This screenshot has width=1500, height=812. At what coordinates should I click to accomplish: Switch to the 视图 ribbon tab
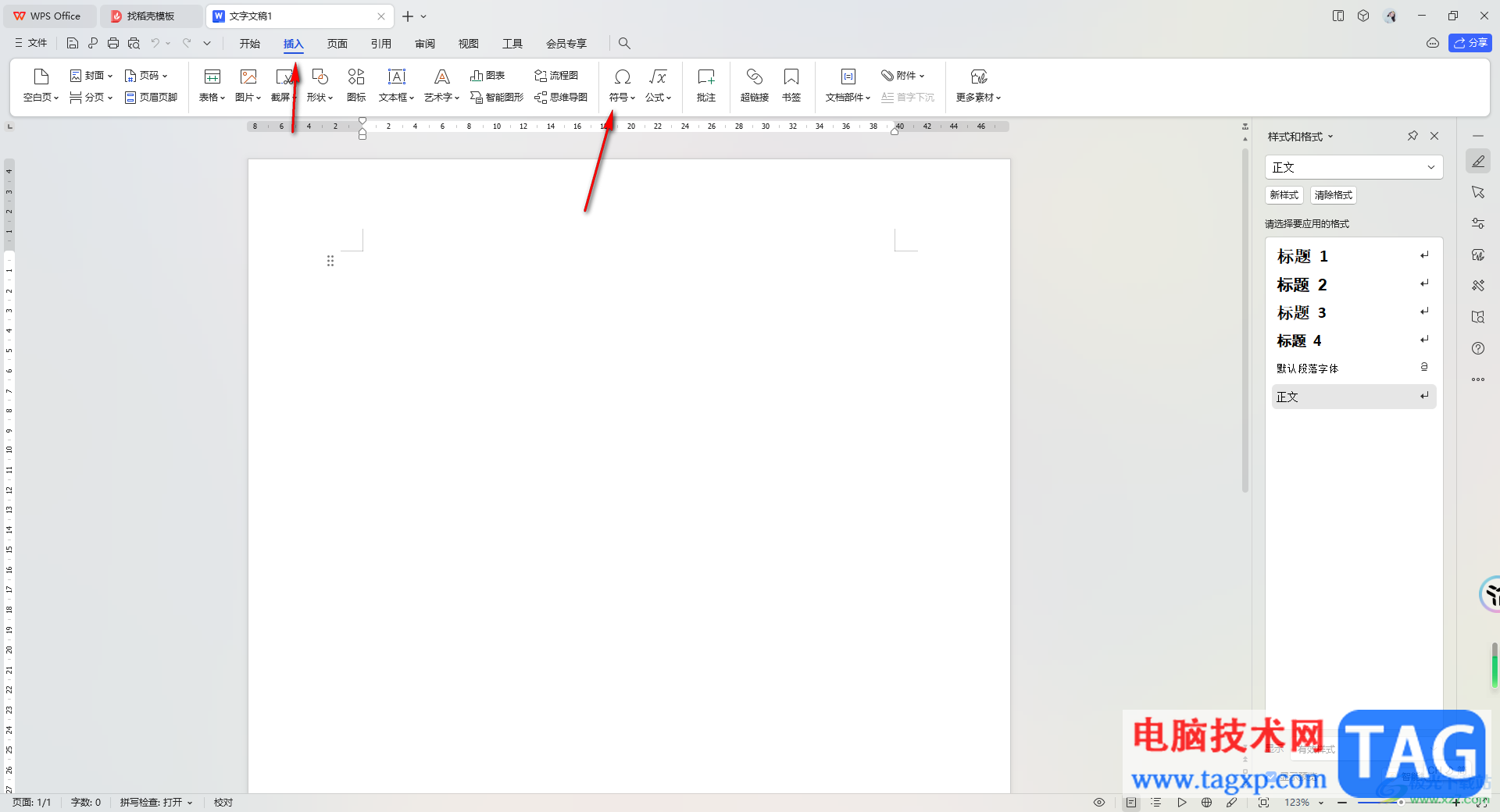[x=469, y=44]
